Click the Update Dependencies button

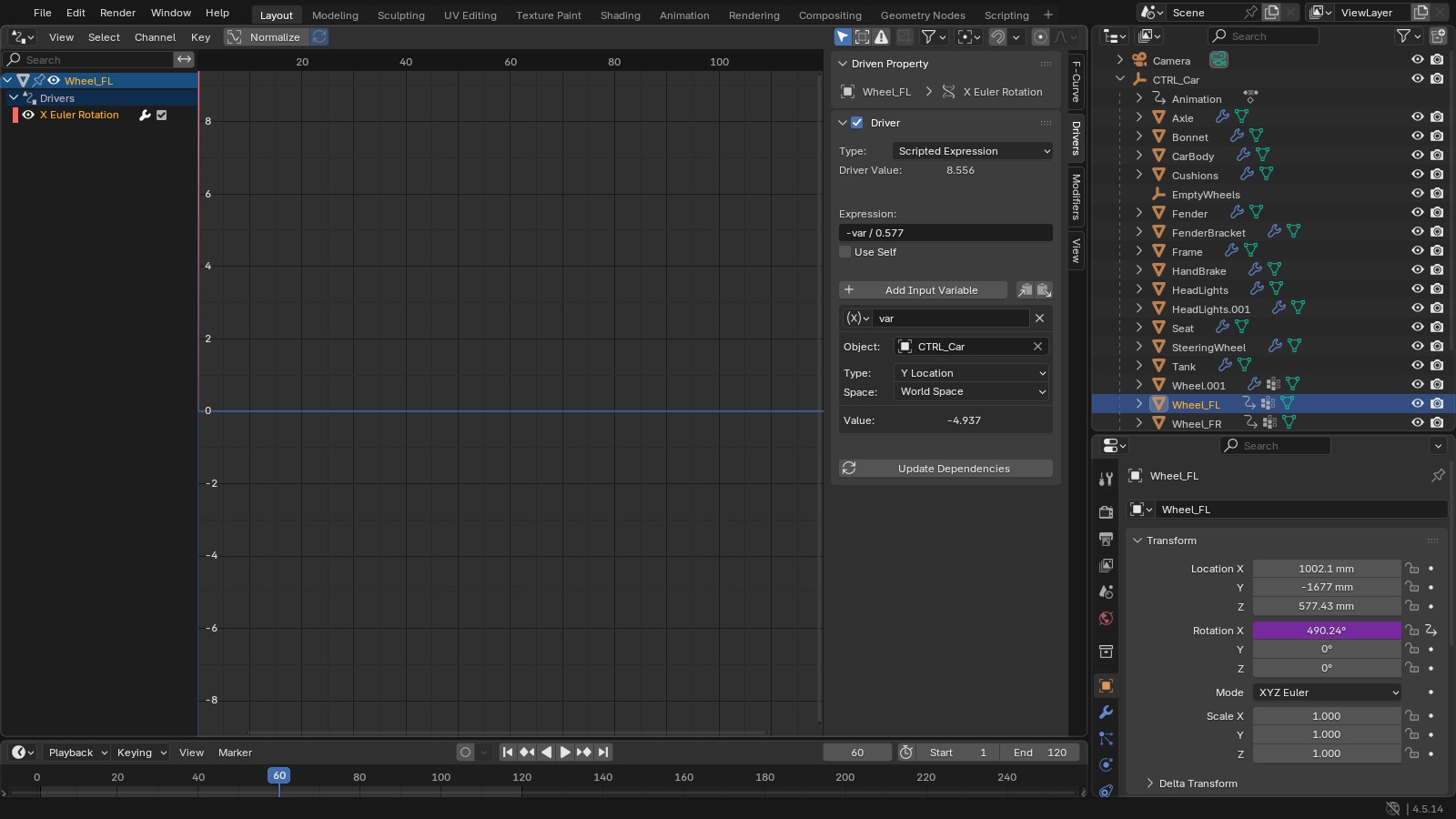[945, 469]
